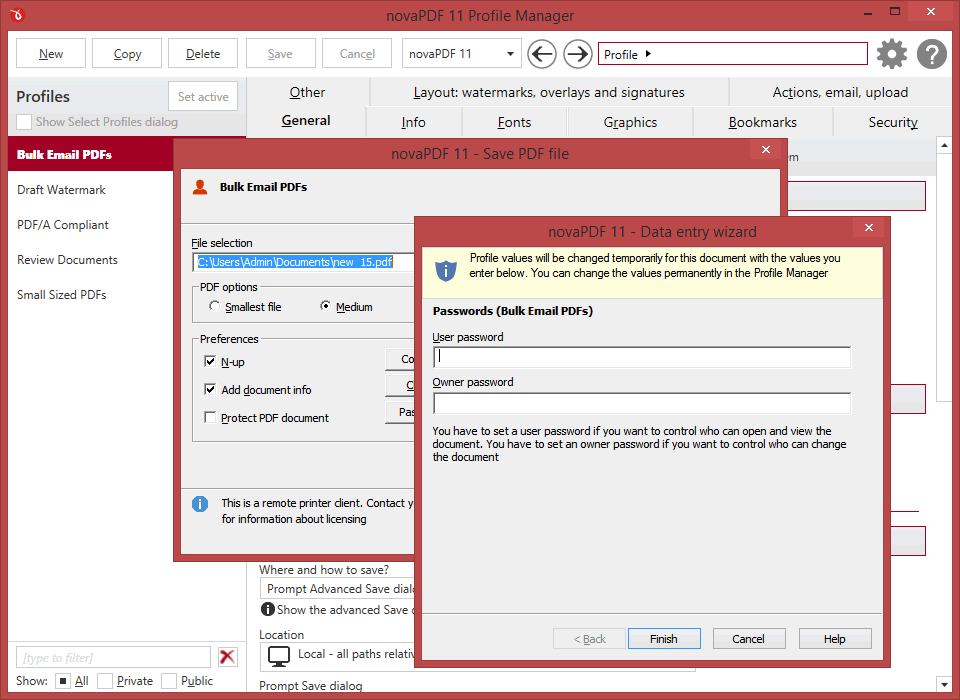Viewport: 960px width, 700px height.
Task: Select the Smallest file radio option
Action: tap(214, 306)
